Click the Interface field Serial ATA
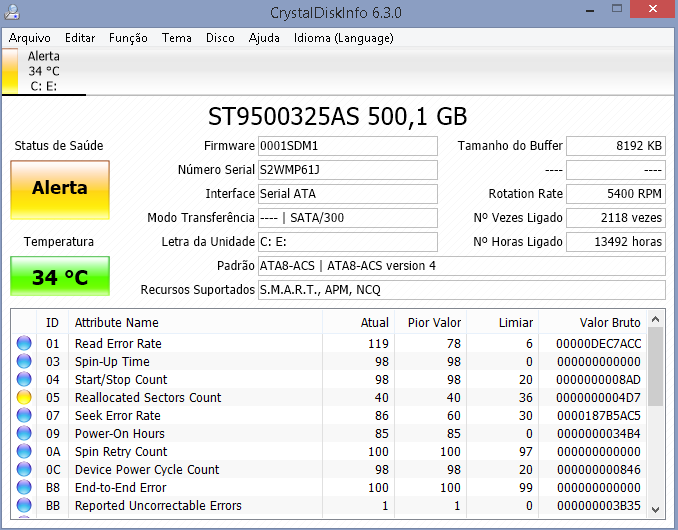The width and height of the screenshot is (678, 530). click(348, 194)
